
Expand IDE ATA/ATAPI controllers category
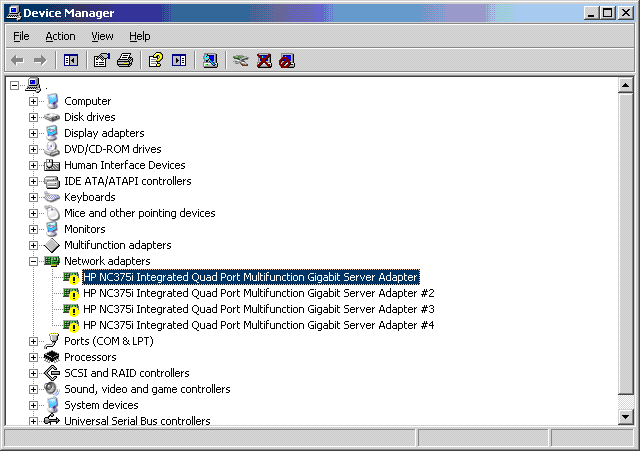coord(33,181)
